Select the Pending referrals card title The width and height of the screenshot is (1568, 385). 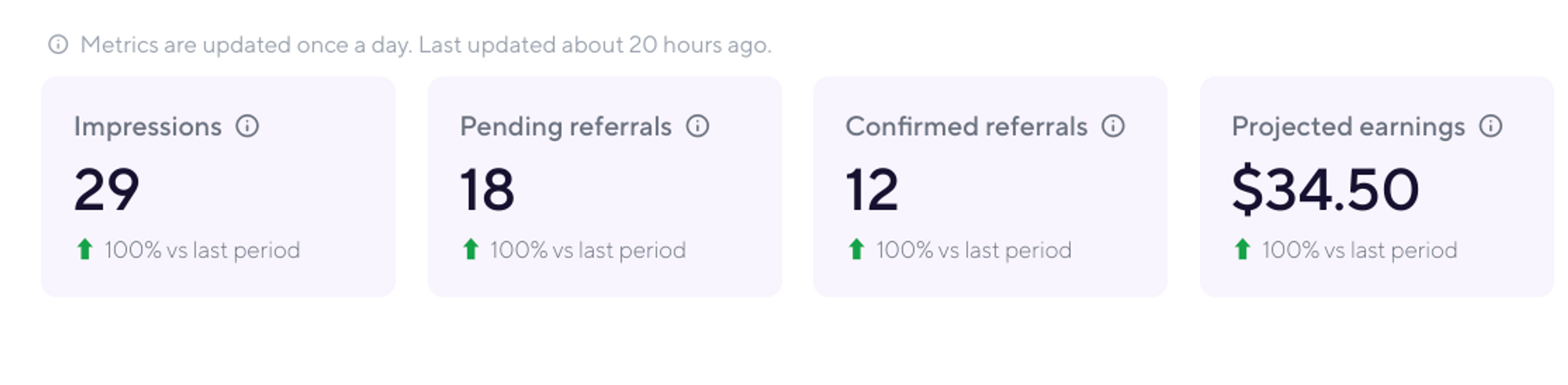pos(565,127)
